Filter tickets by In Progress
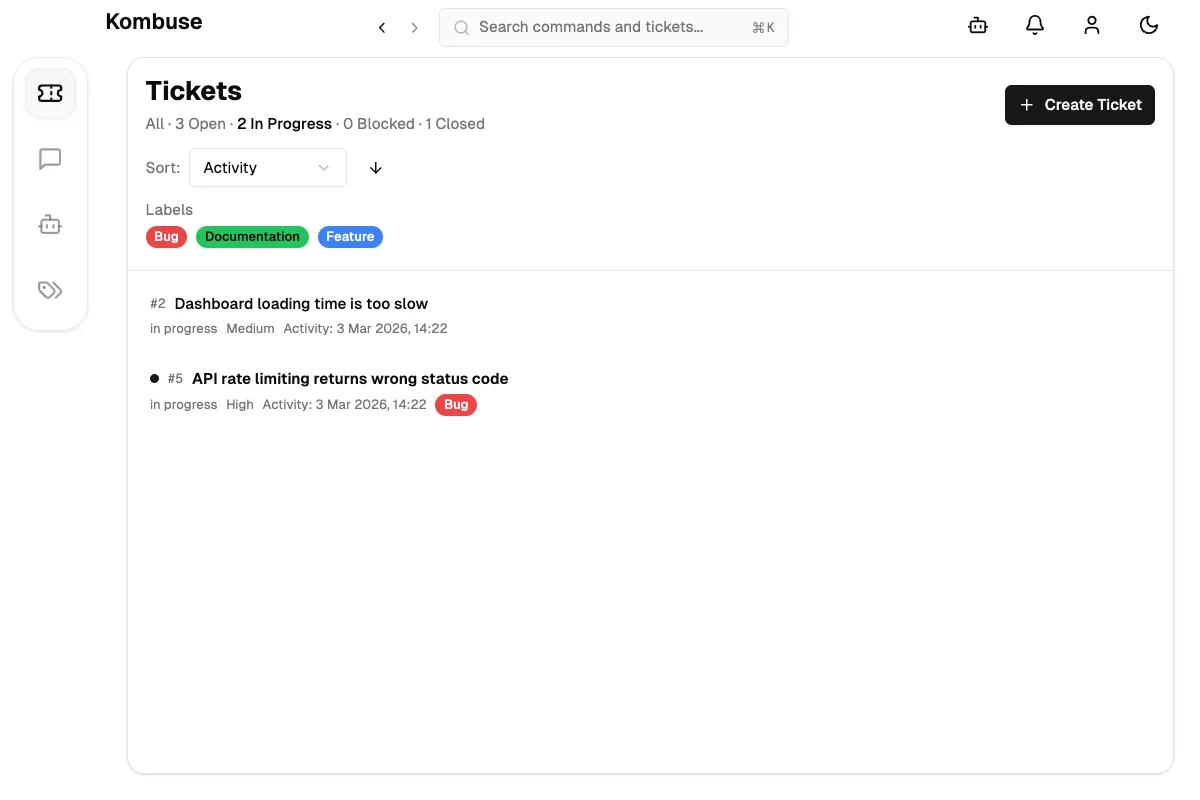1200x800 pixels. click(x=284, y=123)
